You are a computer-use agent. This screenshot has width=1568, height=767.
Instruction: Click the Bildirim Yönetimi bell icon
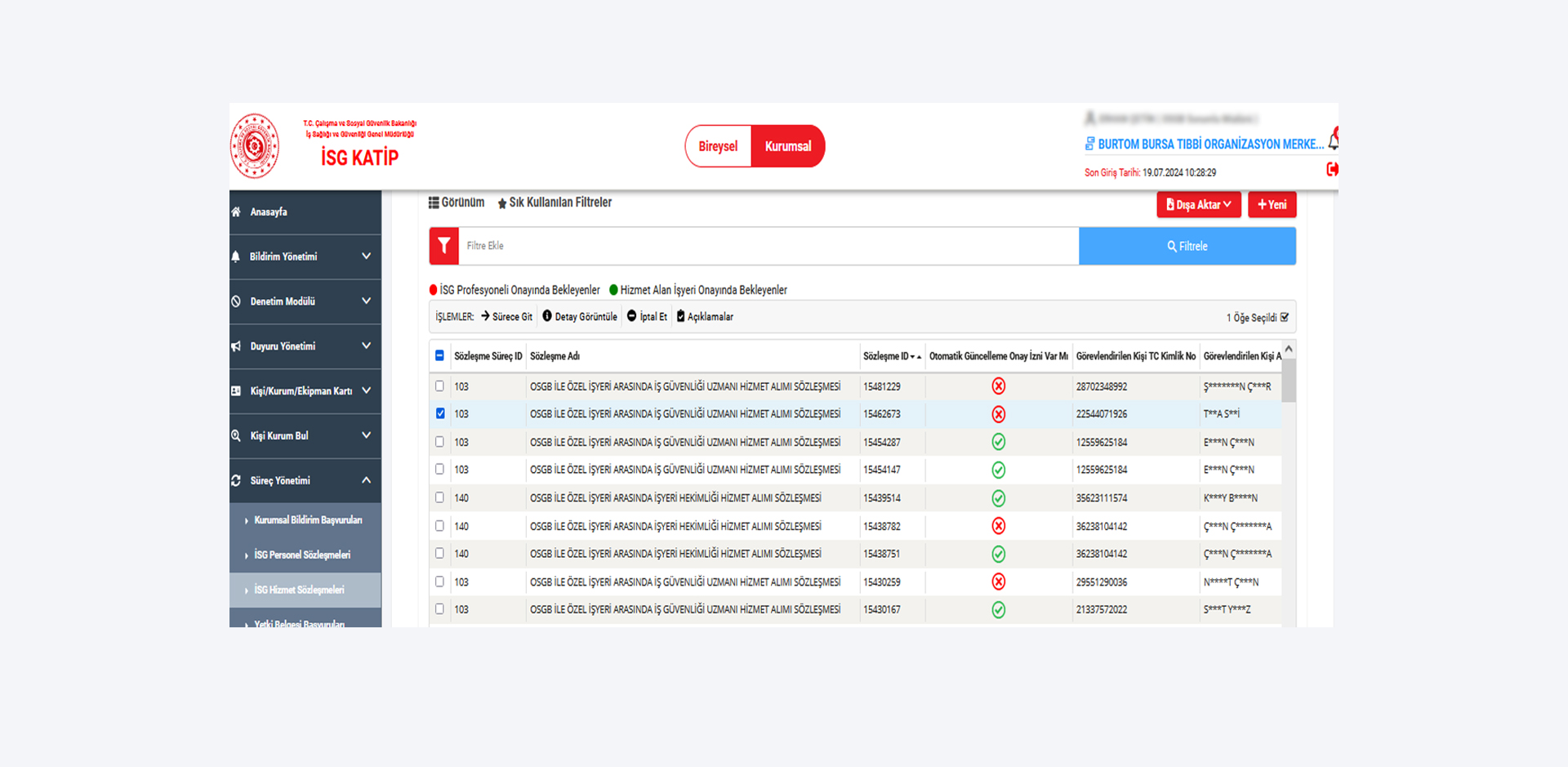(236, 256)
